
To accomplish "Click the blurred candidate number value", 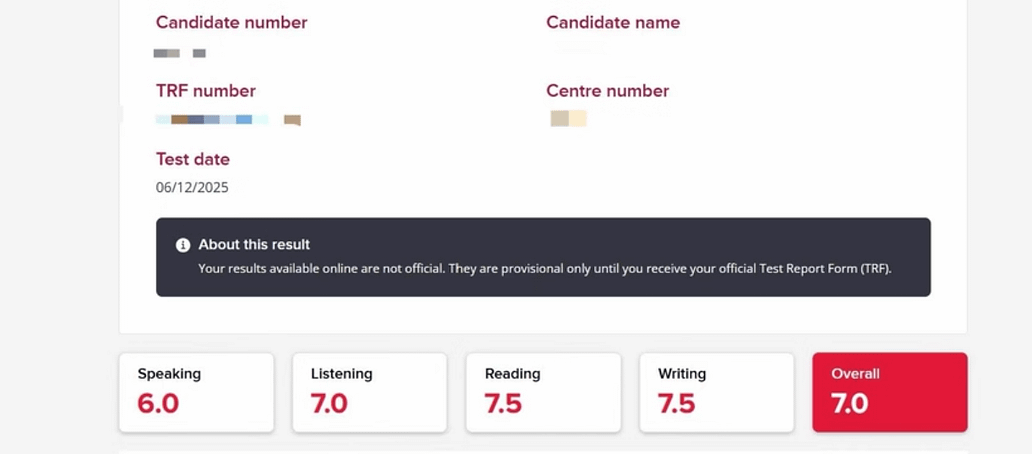I will (x=180, y=53).
